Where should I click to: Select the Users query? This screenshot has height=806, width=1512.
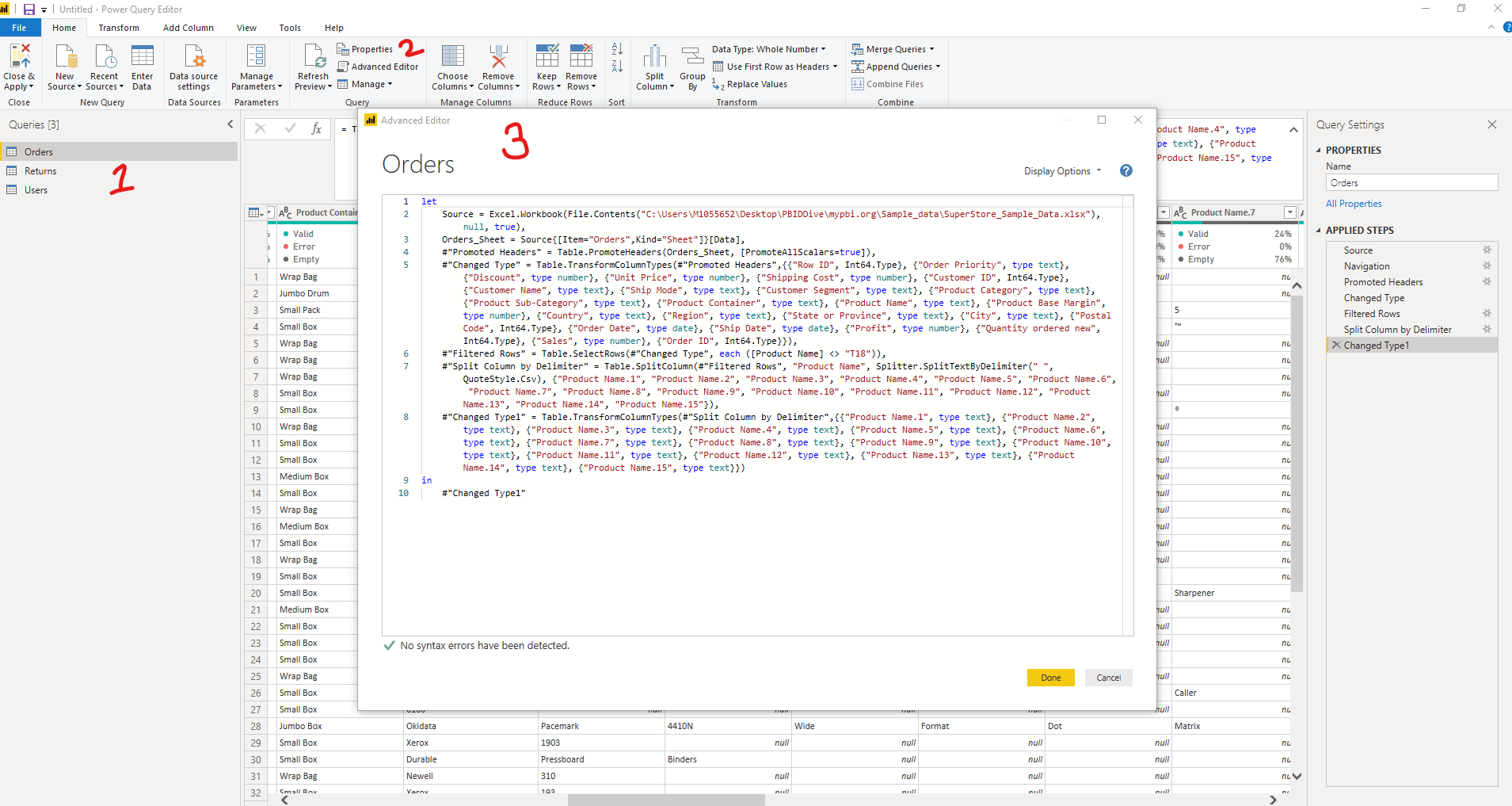click(x=119, y=189)
